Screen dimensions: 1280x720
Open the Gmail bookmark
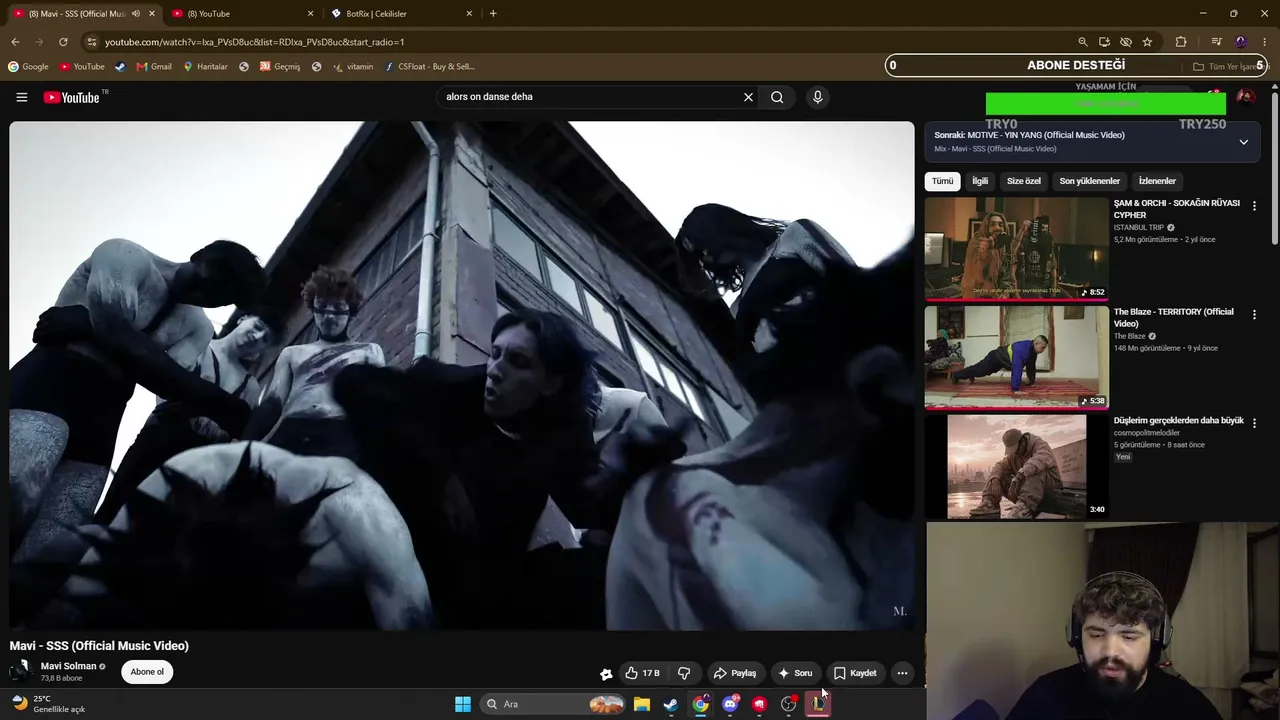click(154, 67)
